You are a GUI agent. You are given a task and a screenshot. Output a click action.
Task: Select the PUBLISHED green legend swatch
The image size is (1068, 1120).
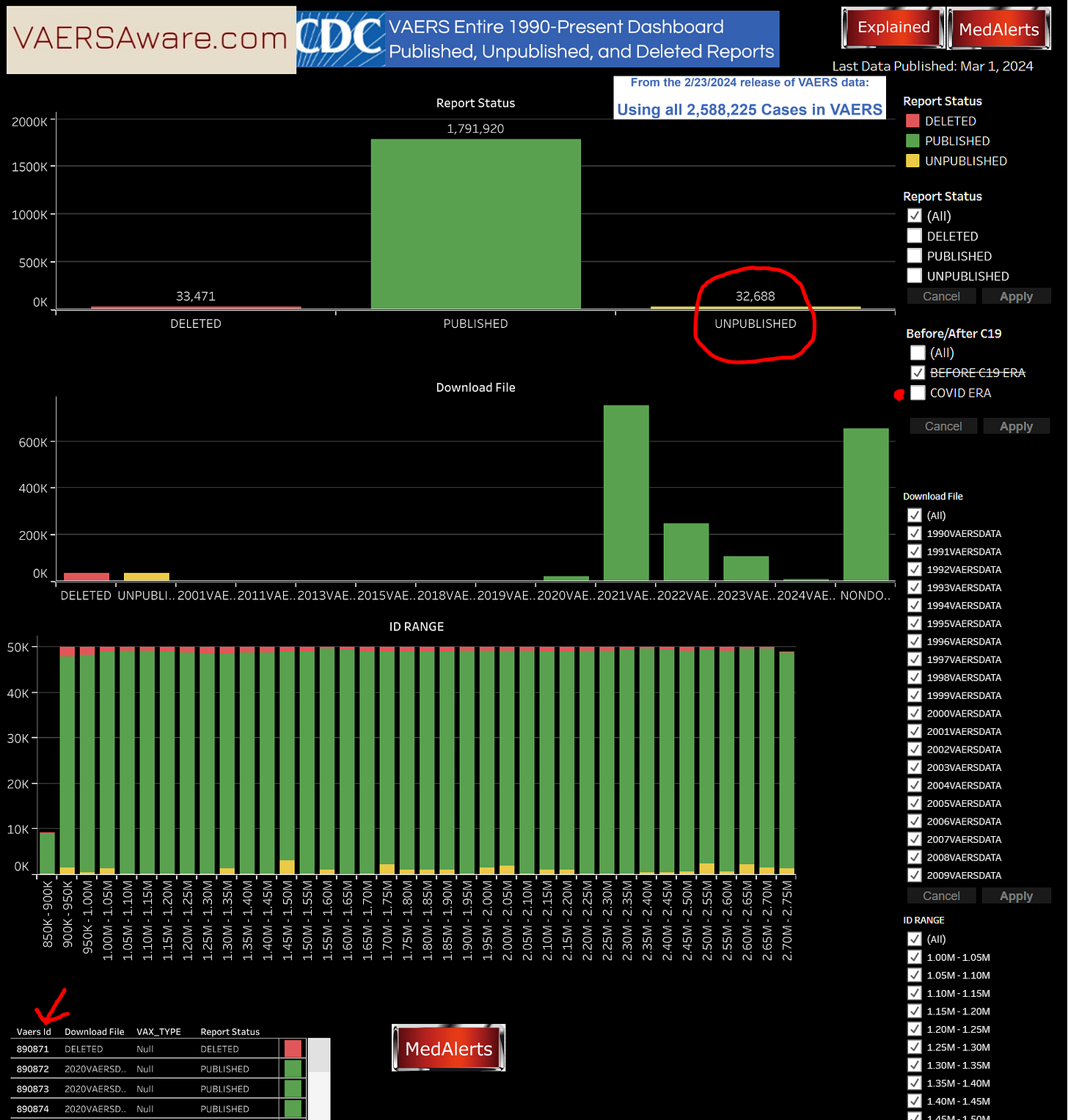tap(912, 141)
